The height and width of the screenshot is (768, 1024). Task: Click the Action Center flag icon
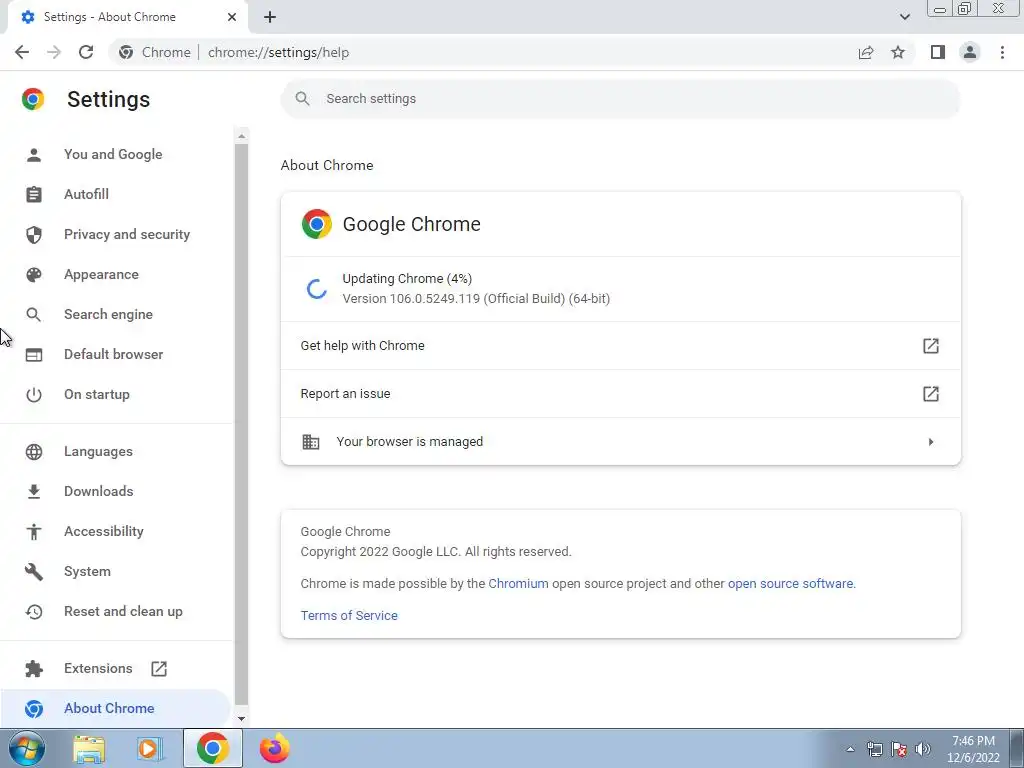click(899, 749)
